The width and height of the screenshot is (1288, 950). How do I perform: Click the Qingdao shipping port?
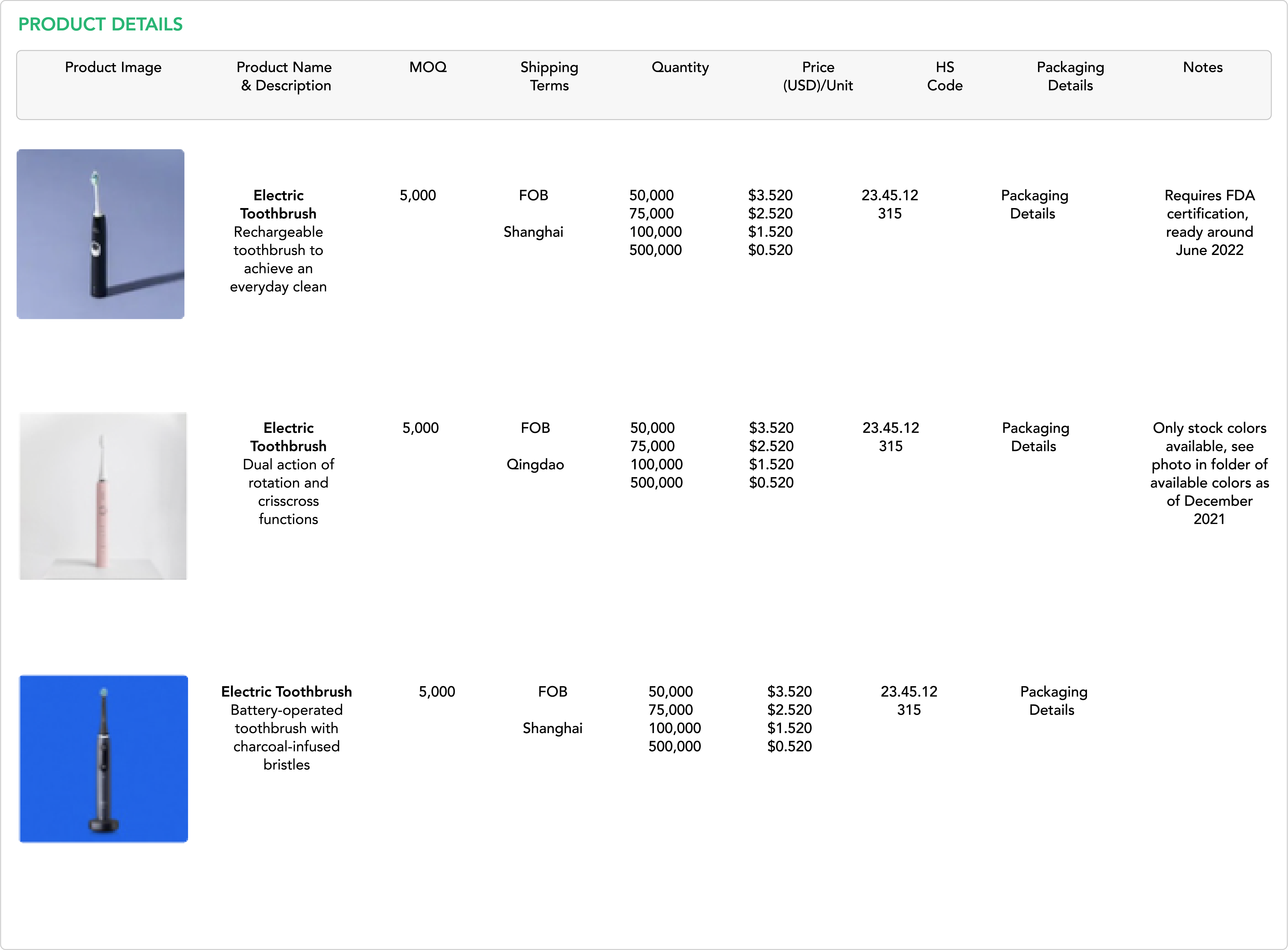535,465
